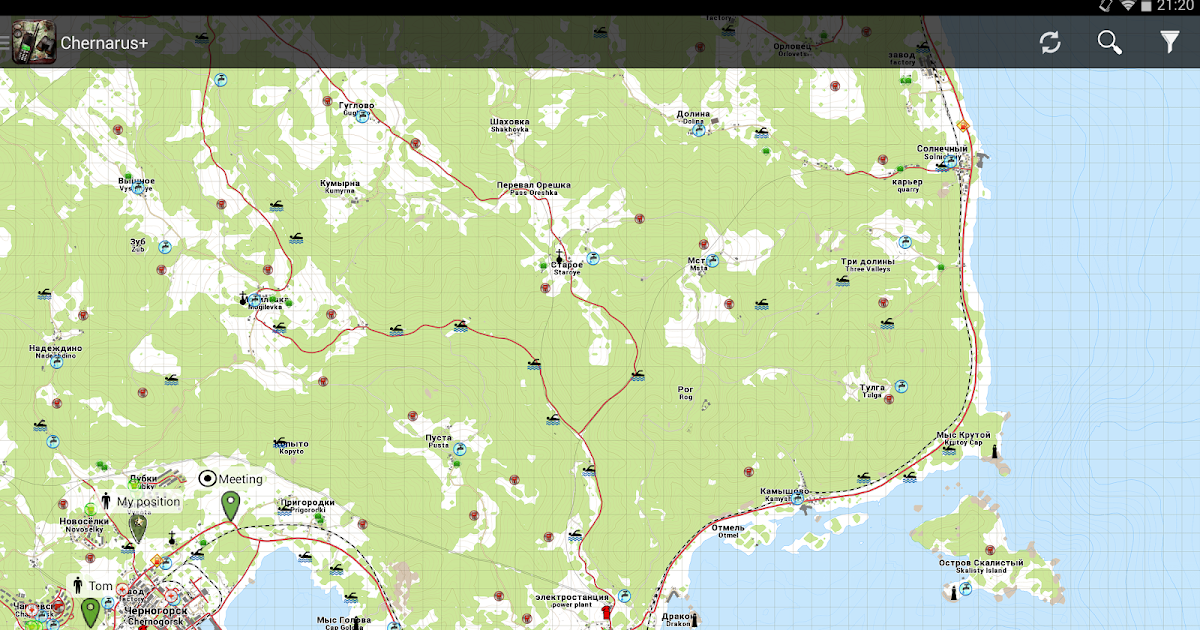This screenshot has width=1200, height=630.
Task: Tap the Meeting marker label
Action: [240, 479]
